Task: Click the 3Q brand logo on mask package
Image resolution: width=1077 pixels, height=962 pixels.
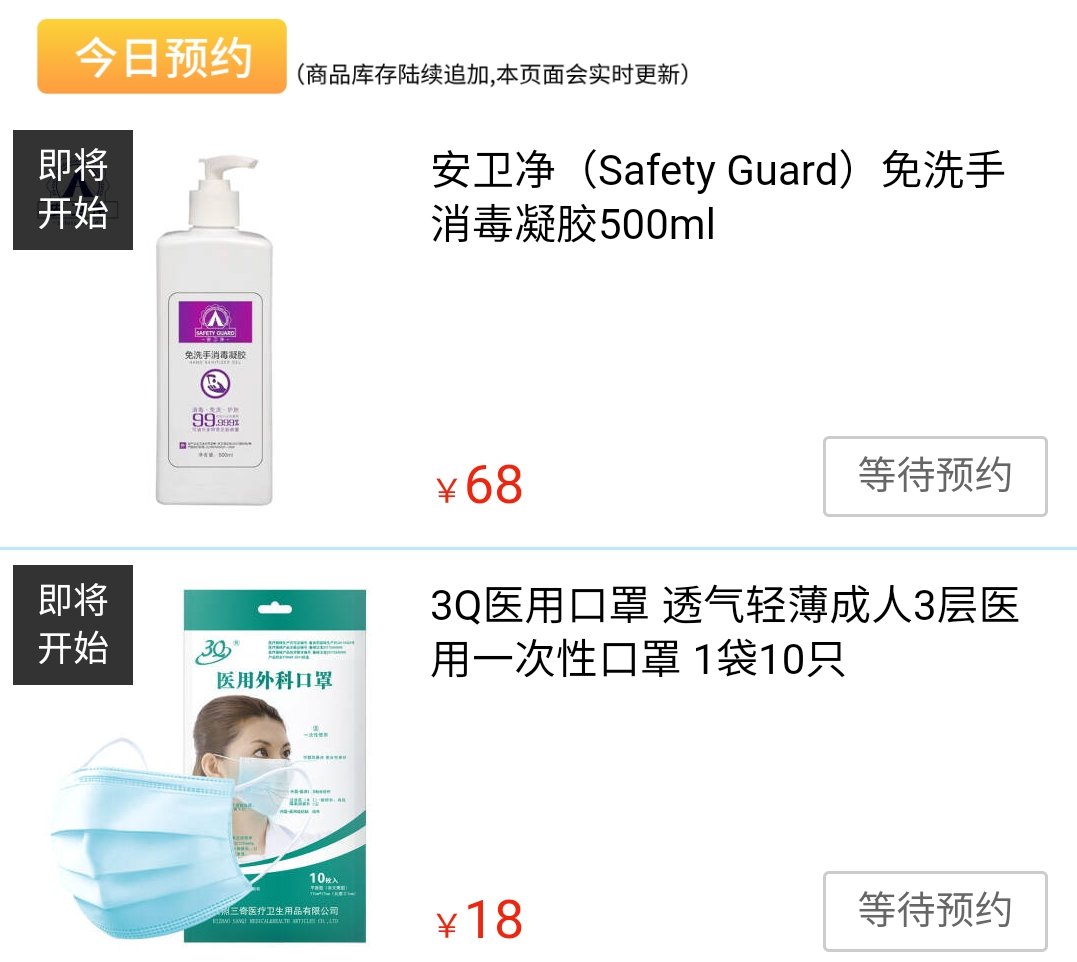Action: point(216,651)
